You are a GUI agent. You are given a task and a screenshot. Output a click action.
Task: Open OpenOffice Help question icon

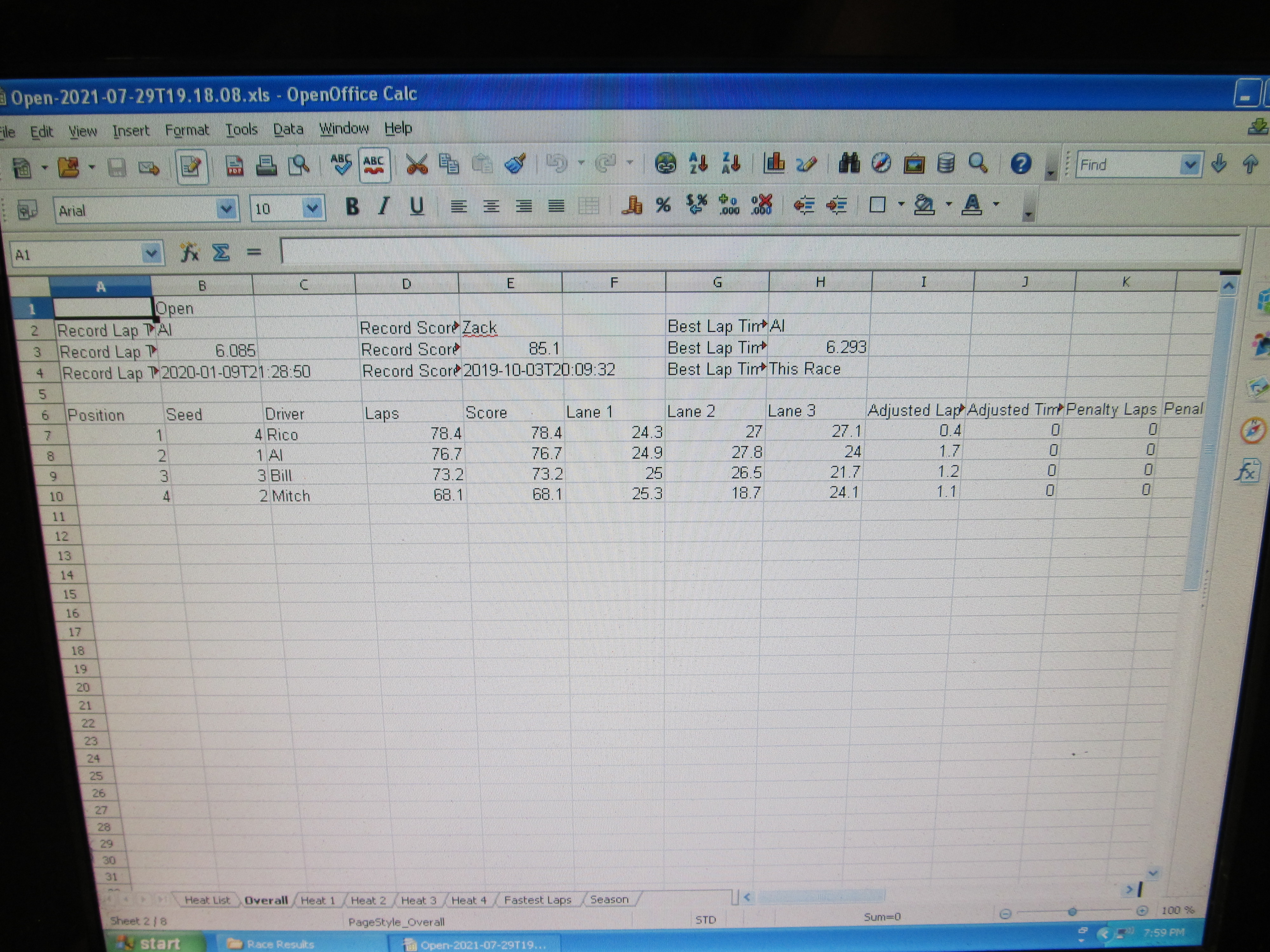1020,164
